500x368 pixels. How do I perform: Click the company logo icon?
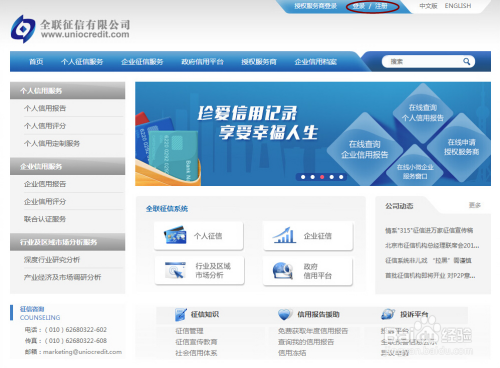23,29
